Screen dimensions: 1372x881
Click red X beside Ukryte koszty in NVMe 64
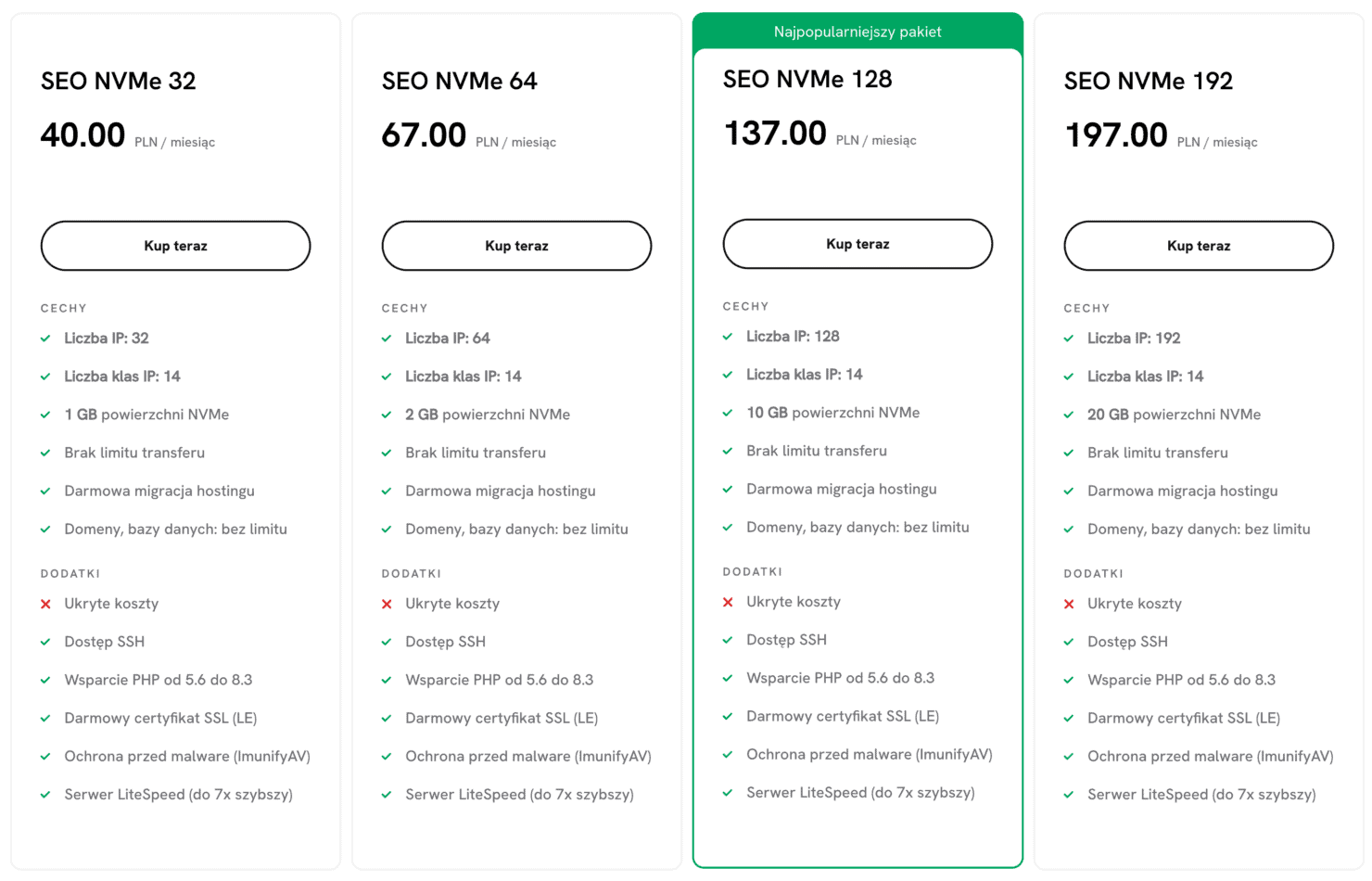click(387, 604)
